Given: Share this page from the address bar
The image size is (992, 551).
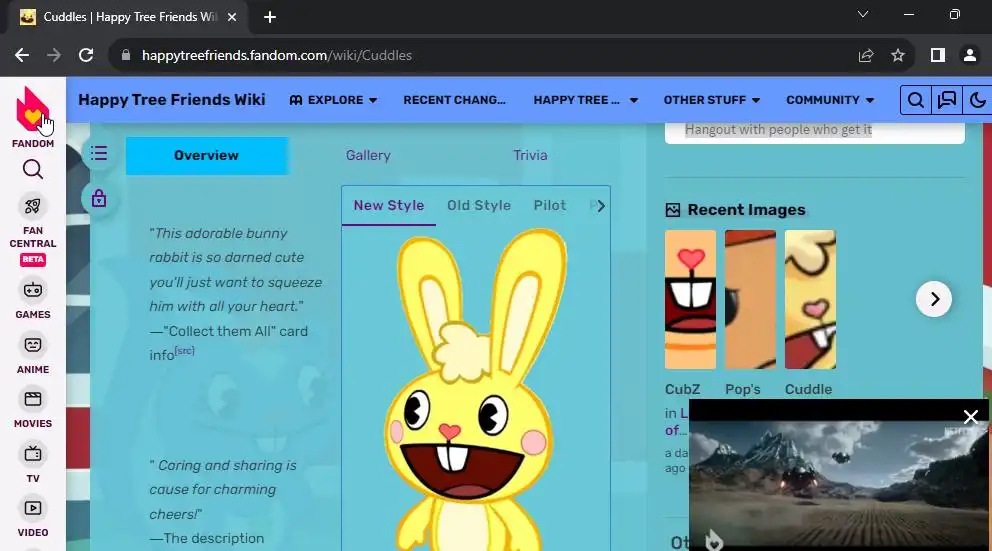Looking at the screenshot, I should [865, 56].
